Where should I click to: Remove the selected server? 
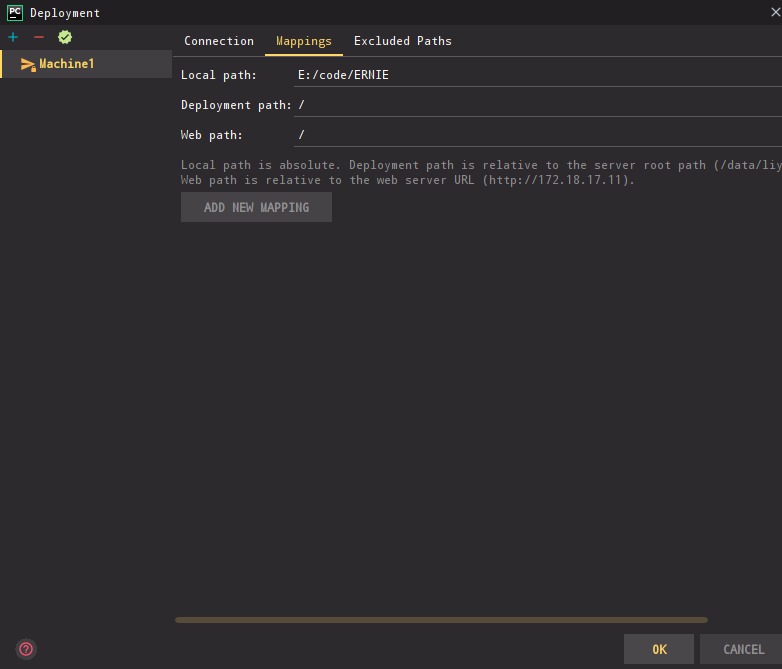[39, 37]
